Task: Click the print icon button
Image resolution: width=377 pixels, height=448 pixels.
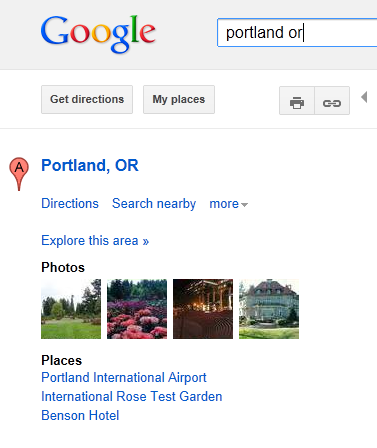Action: click(297, 100)
